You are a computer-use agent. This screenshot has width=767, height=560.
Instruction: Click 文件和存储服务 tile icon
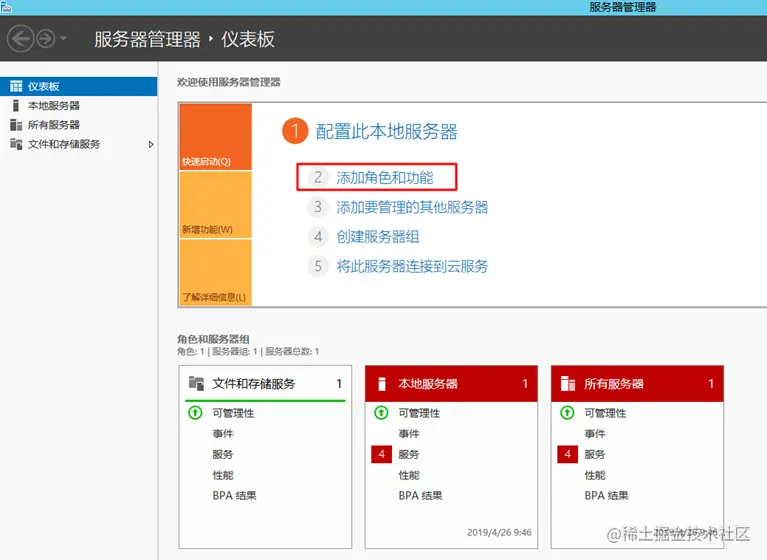[x=196, y=383]
